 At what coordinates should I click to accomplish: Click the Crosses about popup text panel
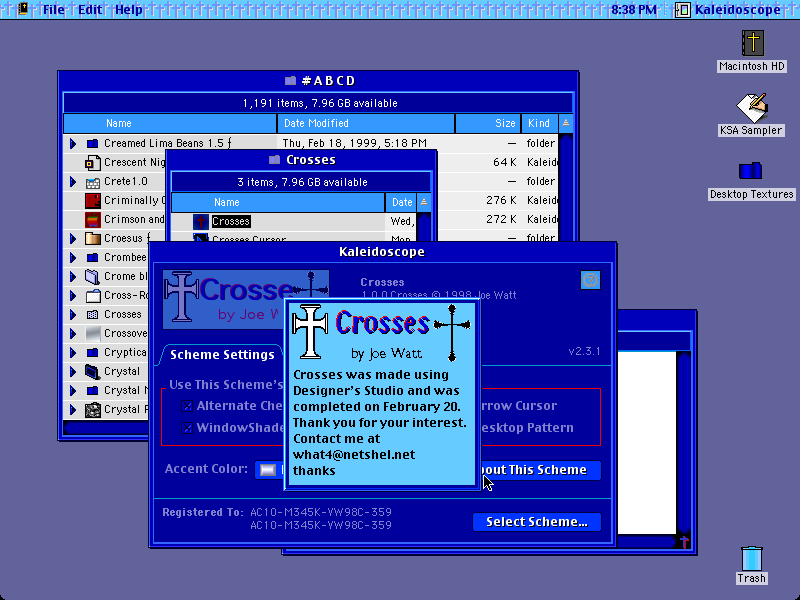382,395
